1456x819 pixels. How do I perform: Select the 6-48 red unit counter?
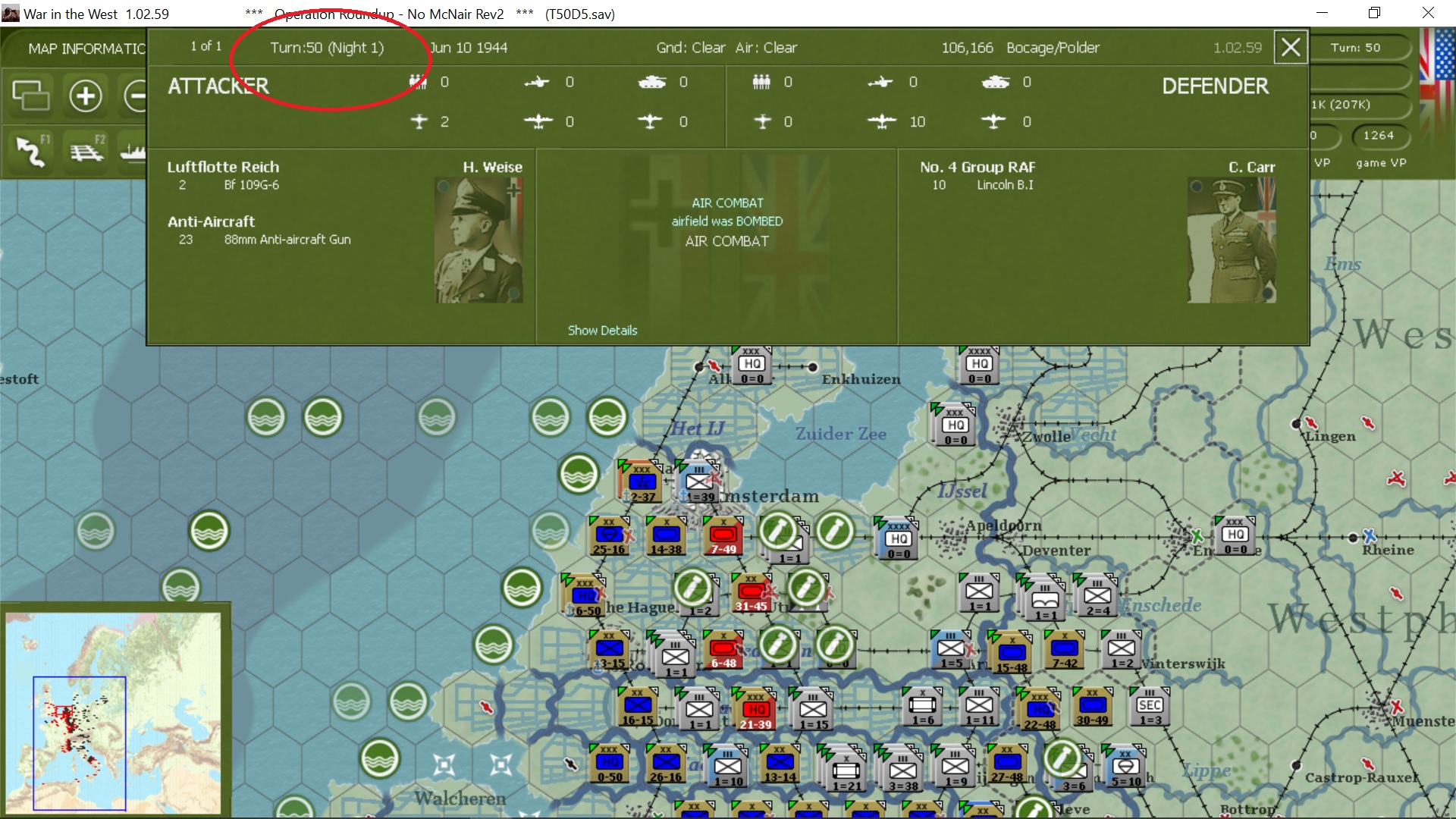click(x=723, y=650)
